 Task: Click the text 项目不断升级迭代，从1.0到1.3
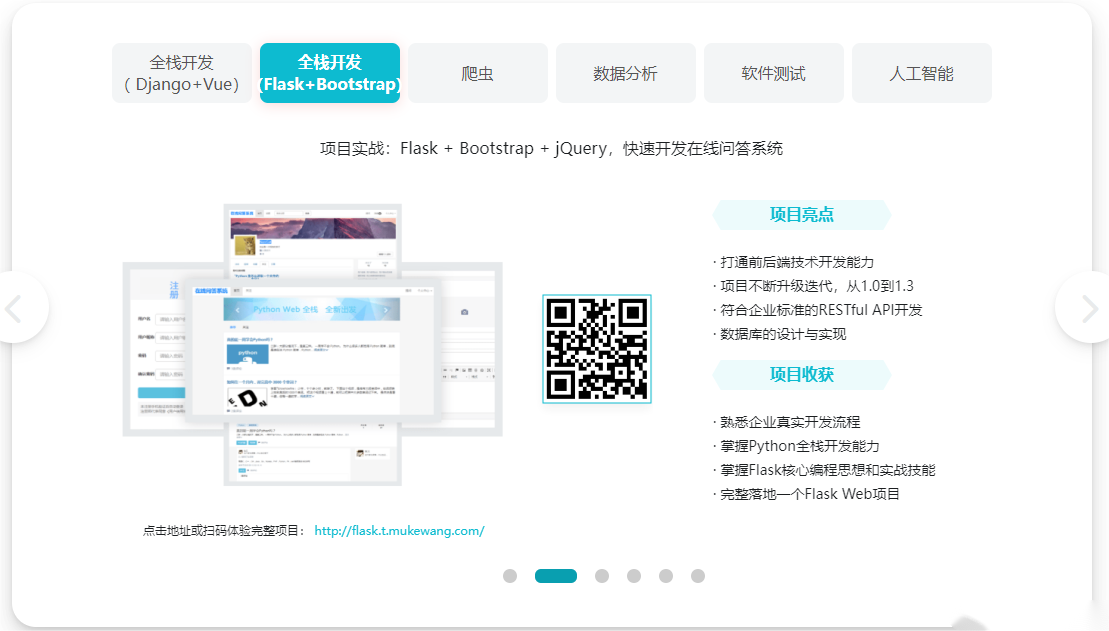click(817, 286)
